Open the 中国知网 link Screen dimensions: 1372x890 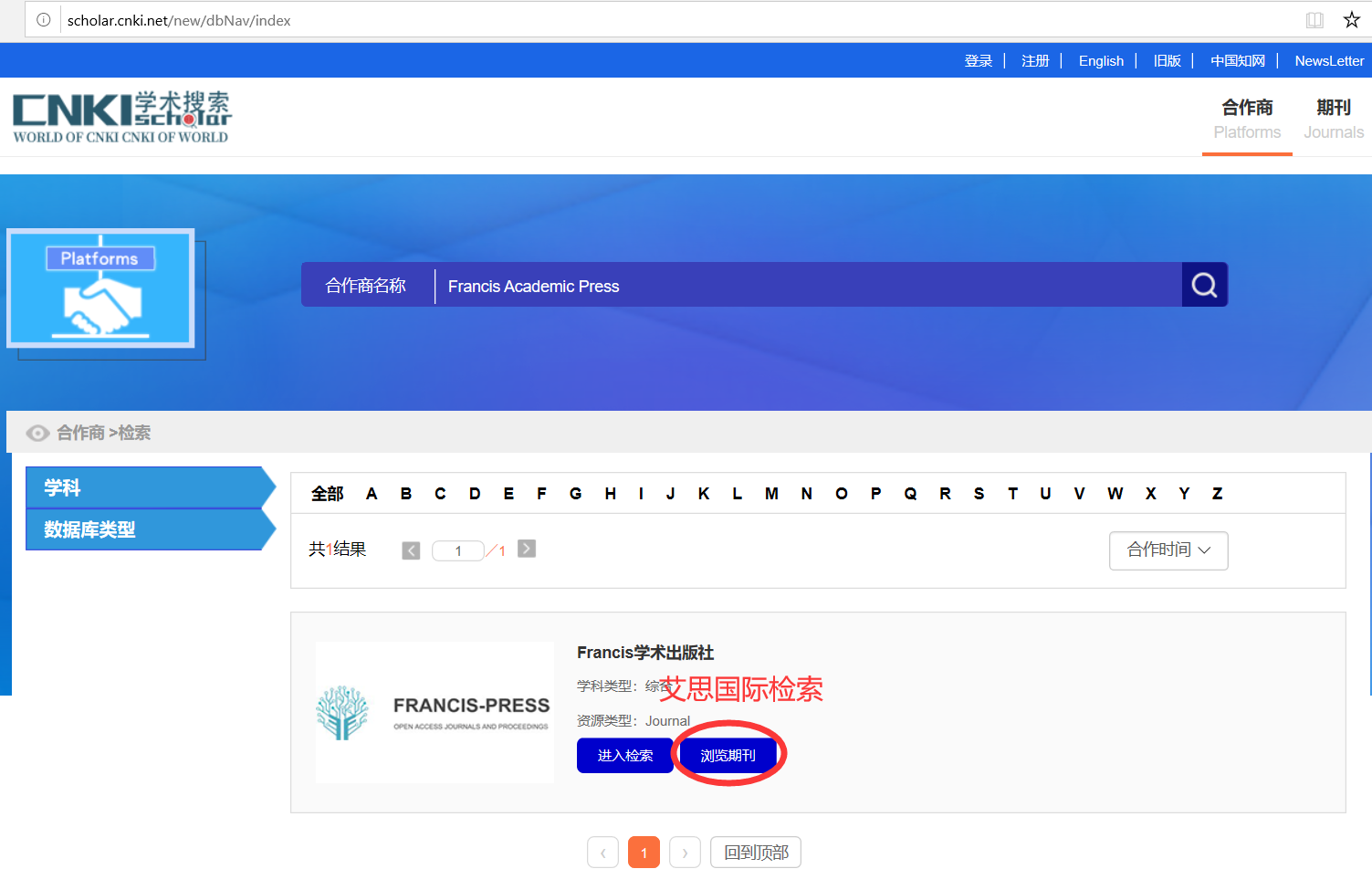click(1238, 61)
